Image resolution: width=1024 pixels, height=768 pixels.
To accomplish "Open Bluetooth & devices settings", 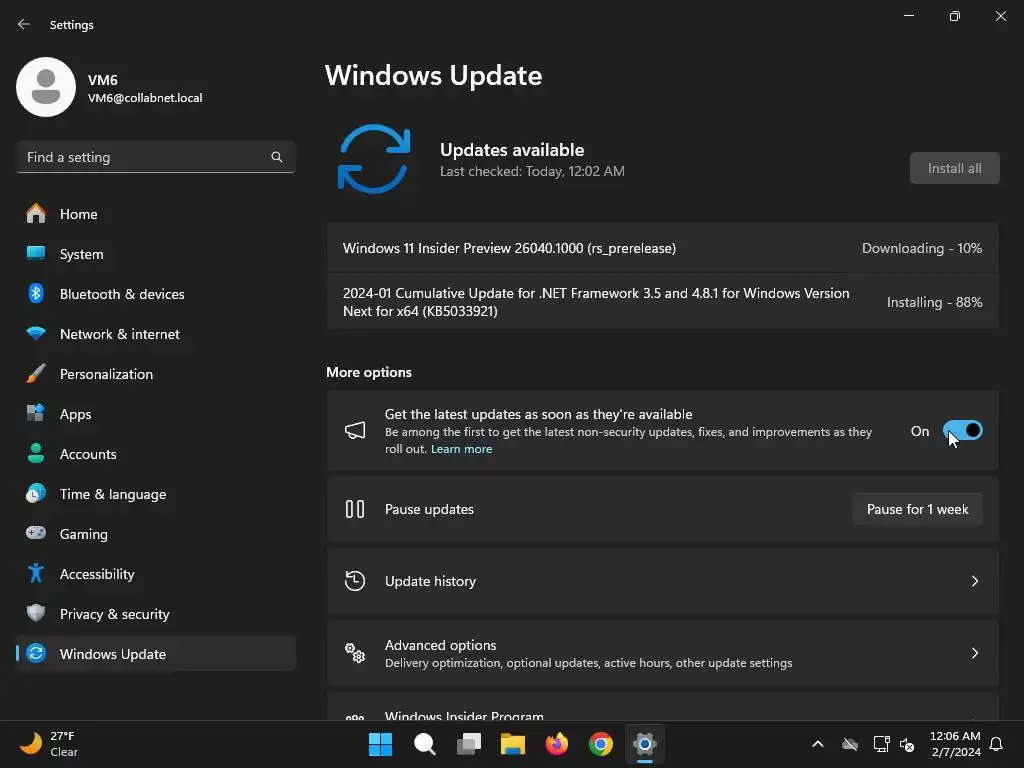I will point(156,294).
